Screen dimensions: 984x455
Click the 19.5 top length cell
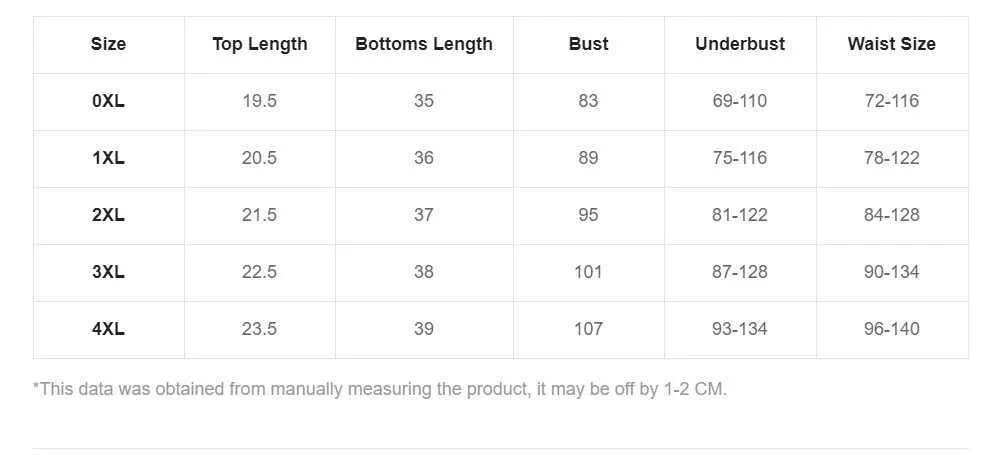[x=260, y=101]
